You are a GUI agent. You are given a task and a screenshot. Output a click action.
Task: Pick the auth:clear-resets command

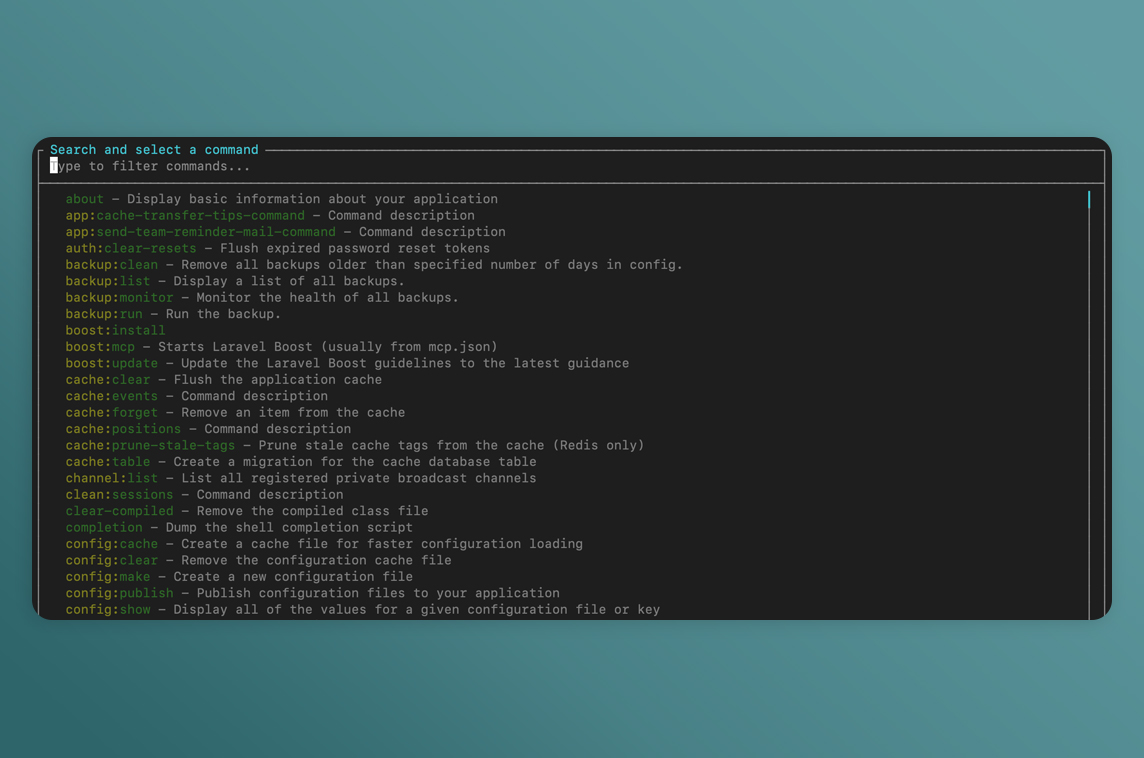click(131, 248)
